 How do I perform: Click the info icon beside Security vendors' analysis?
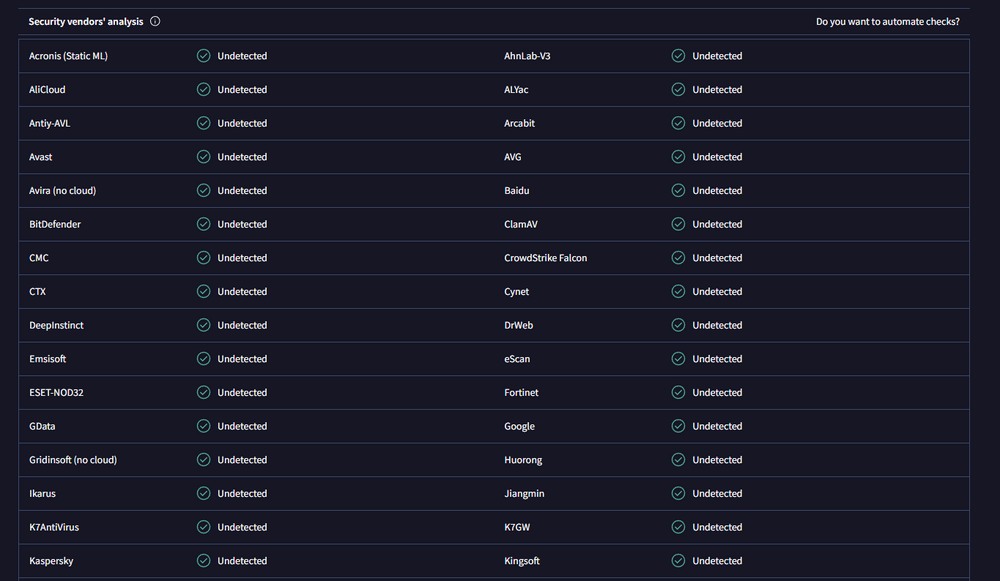155,21
